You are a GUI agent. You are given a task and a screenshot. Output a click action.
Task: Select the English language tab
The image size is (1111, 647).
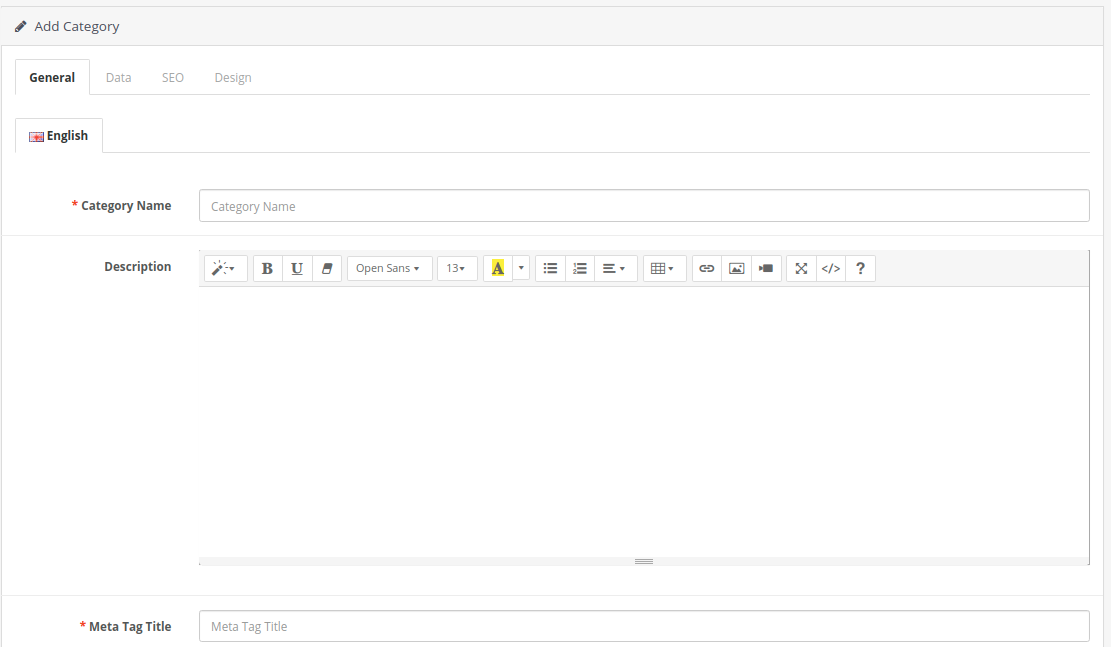click(59, 135)
